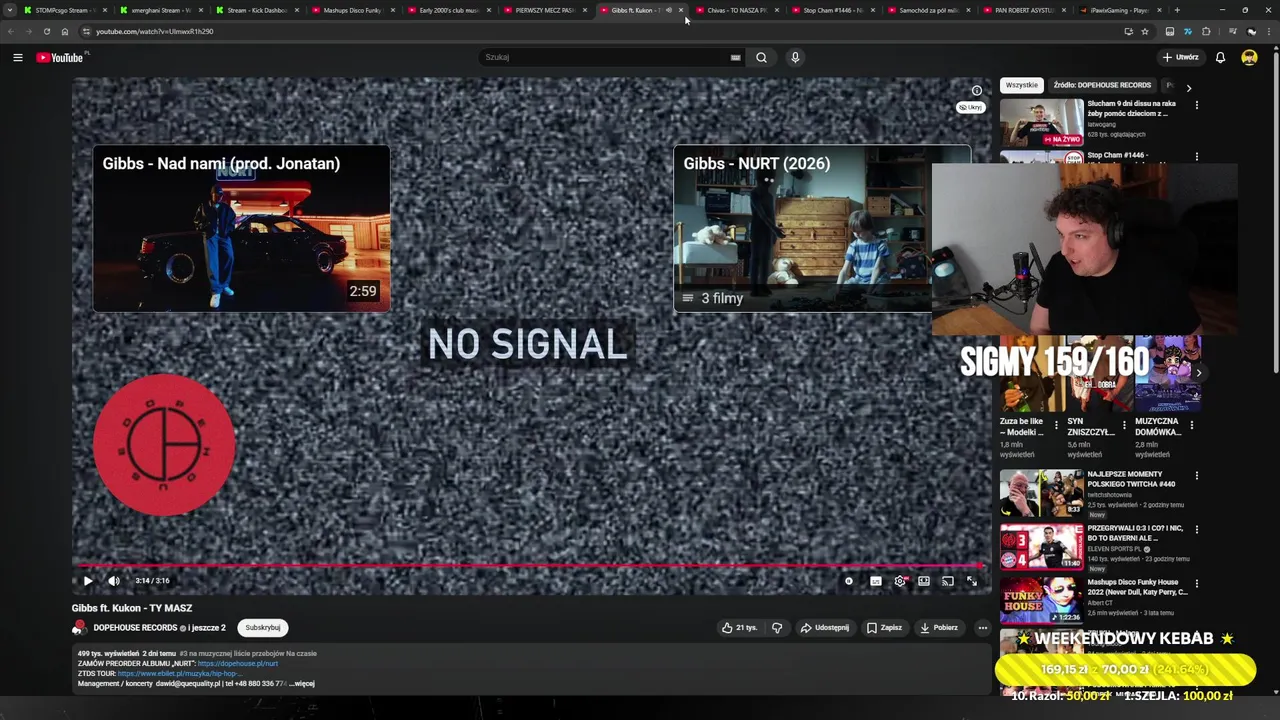Subscribe with the Subskrybuj button
1280x720 pixels.
[x=263, y=628]
